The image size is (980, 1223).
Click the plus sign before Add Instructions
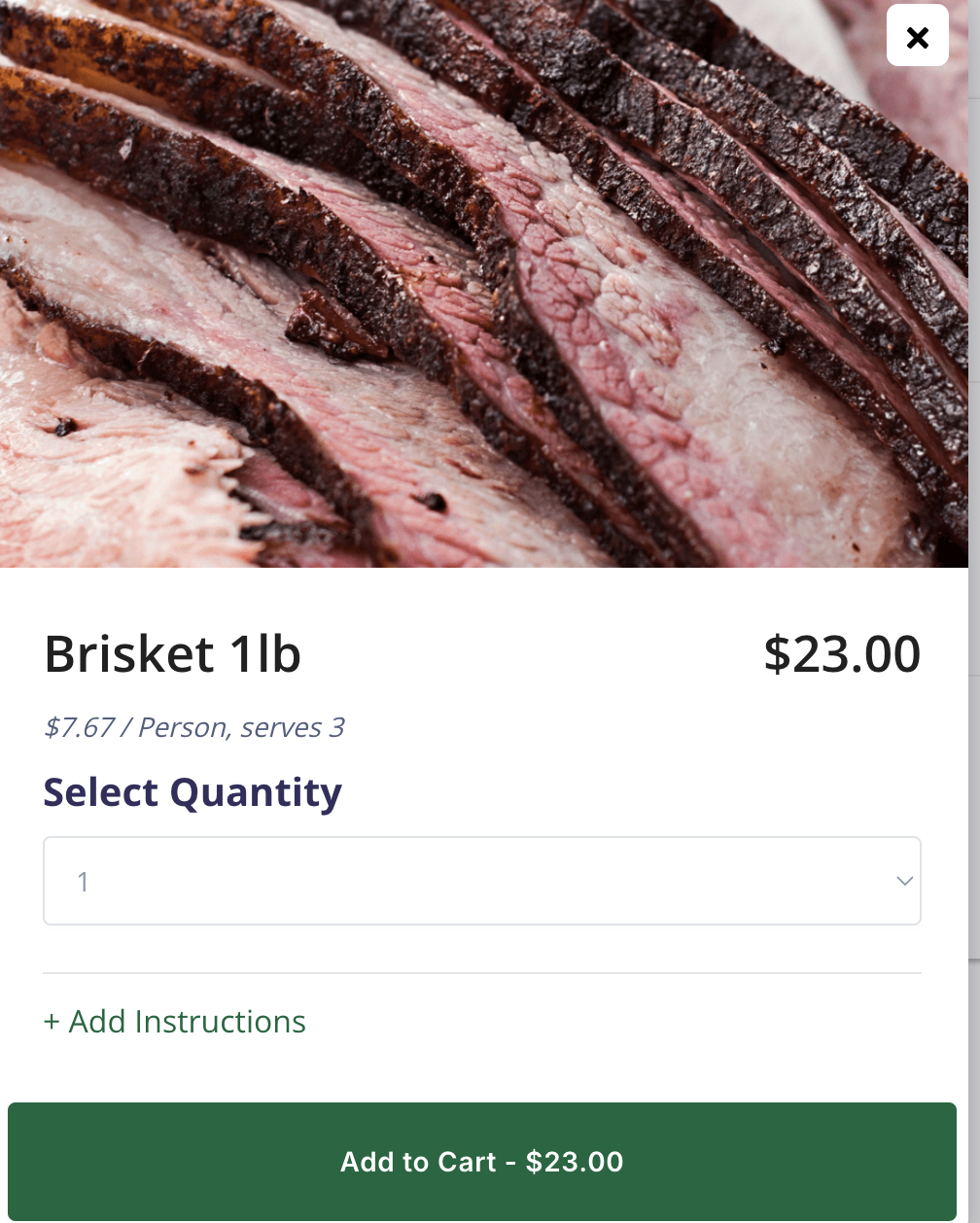tap(52, 1023)
